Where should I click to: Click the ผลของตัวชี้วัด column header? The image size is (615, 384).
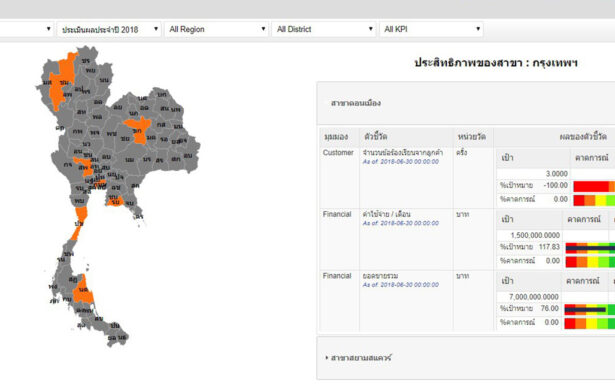click(583, 137)
